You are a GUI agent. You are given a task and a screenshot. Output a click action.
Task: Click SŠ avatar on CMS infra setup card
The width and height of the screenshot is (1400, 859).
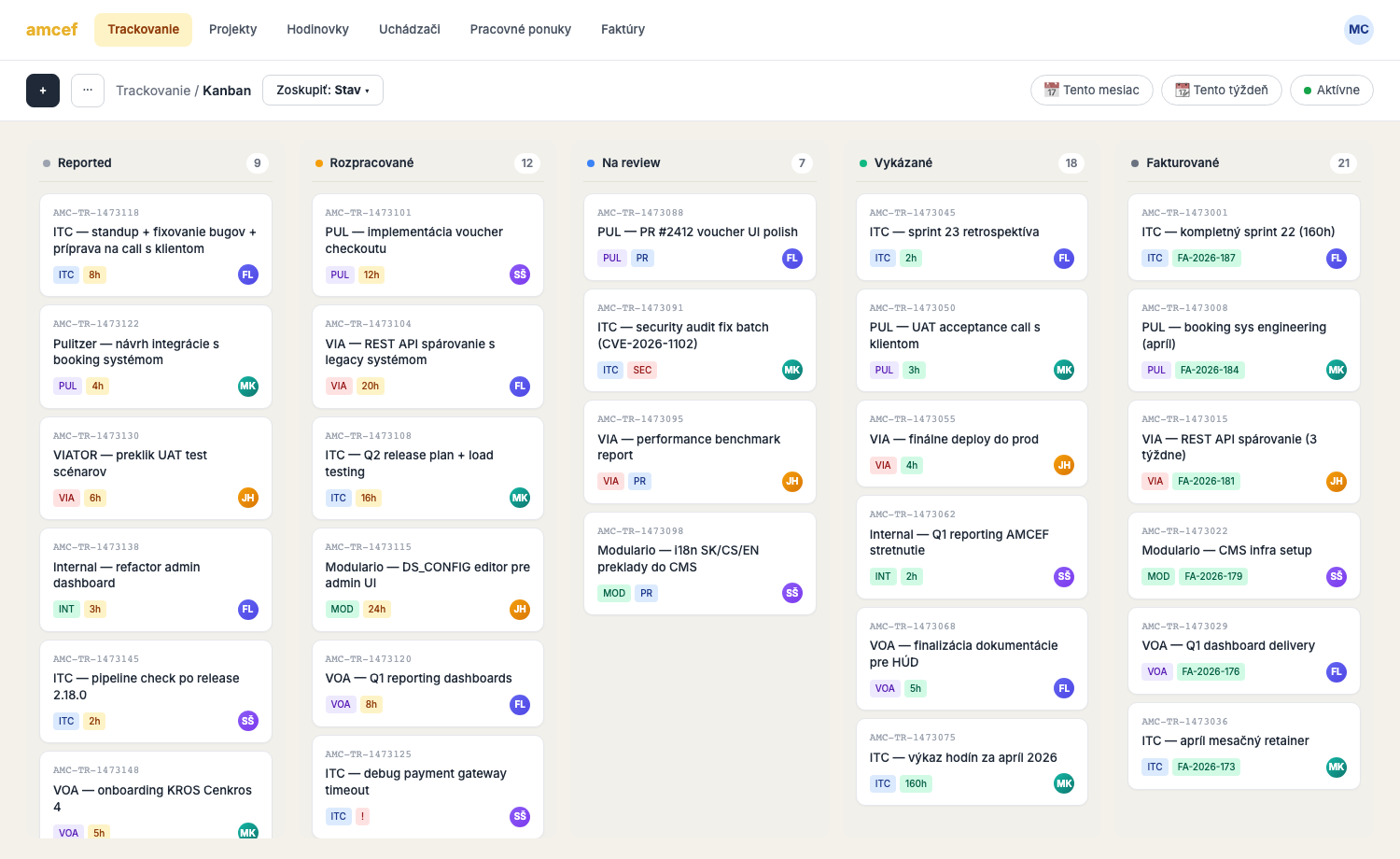click(1337, 577)
